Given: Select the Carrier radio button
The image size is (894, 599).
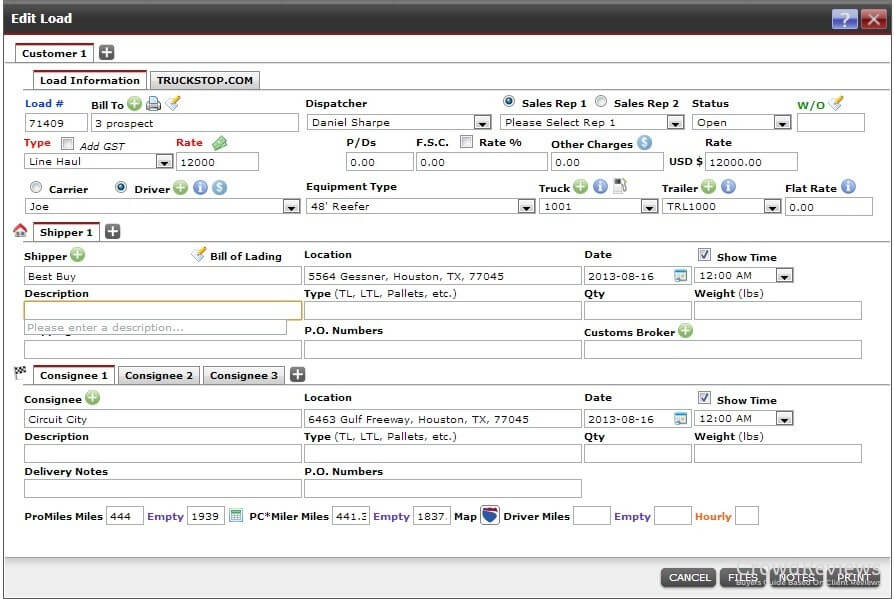Looking at the screenshot, I should tap(36, 187).
